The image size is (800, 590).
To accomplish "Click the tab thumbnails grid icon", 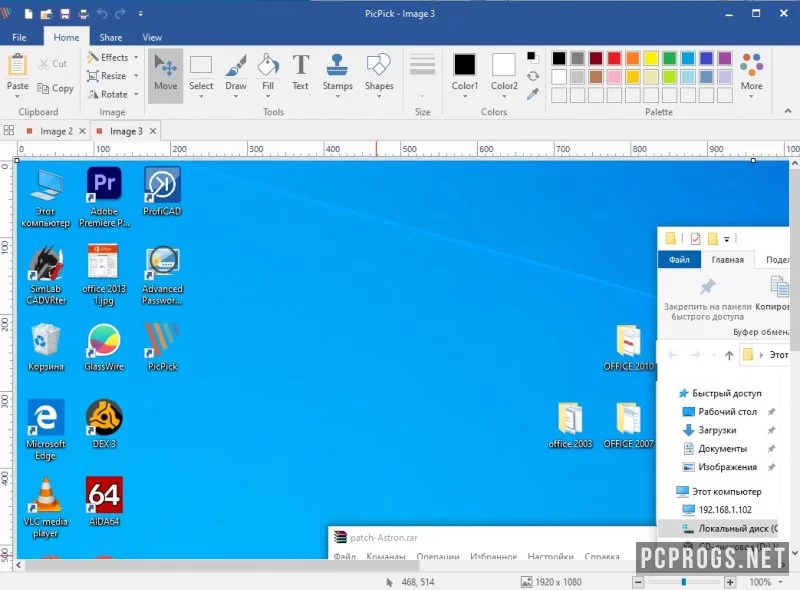I will click(9, 131).
